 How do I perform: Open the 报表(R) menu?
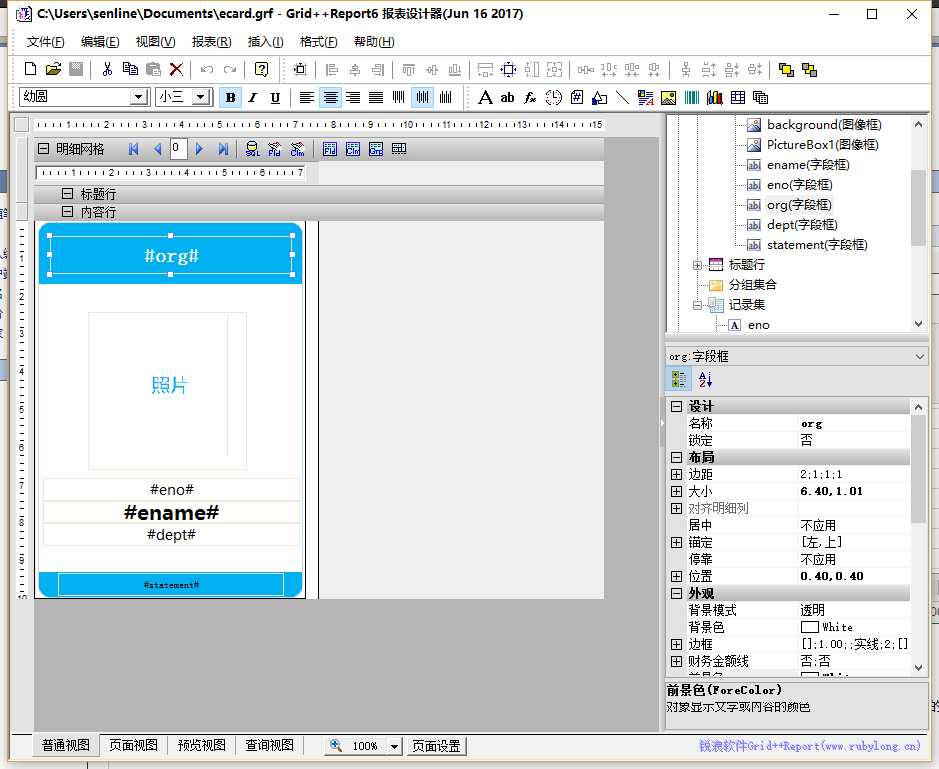(x=211, y=42)
